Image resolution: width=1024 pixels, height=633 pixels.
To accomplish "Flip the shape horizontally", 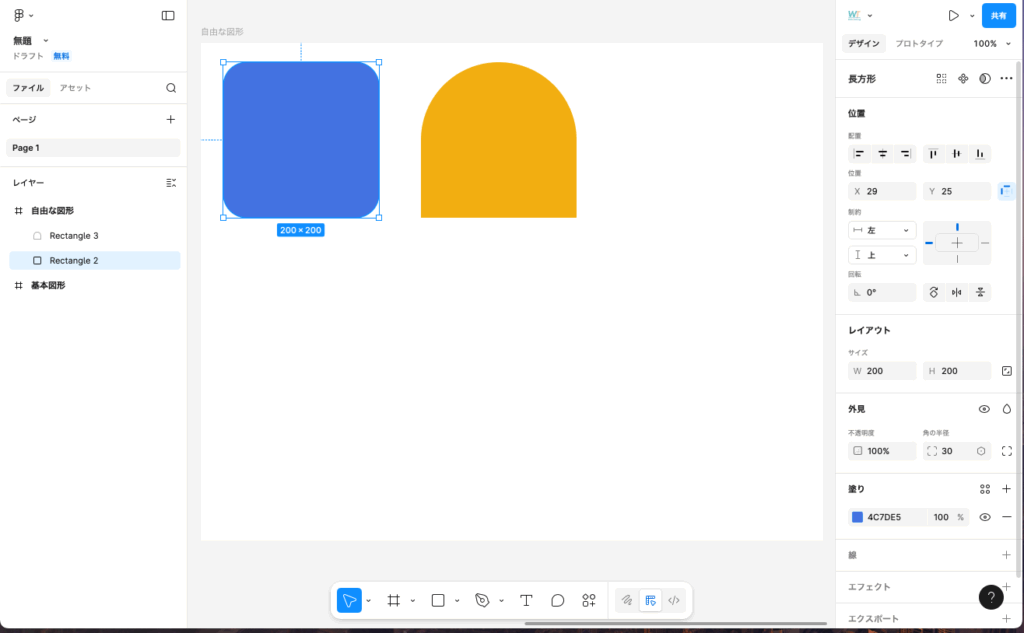I will pos(957,292).
